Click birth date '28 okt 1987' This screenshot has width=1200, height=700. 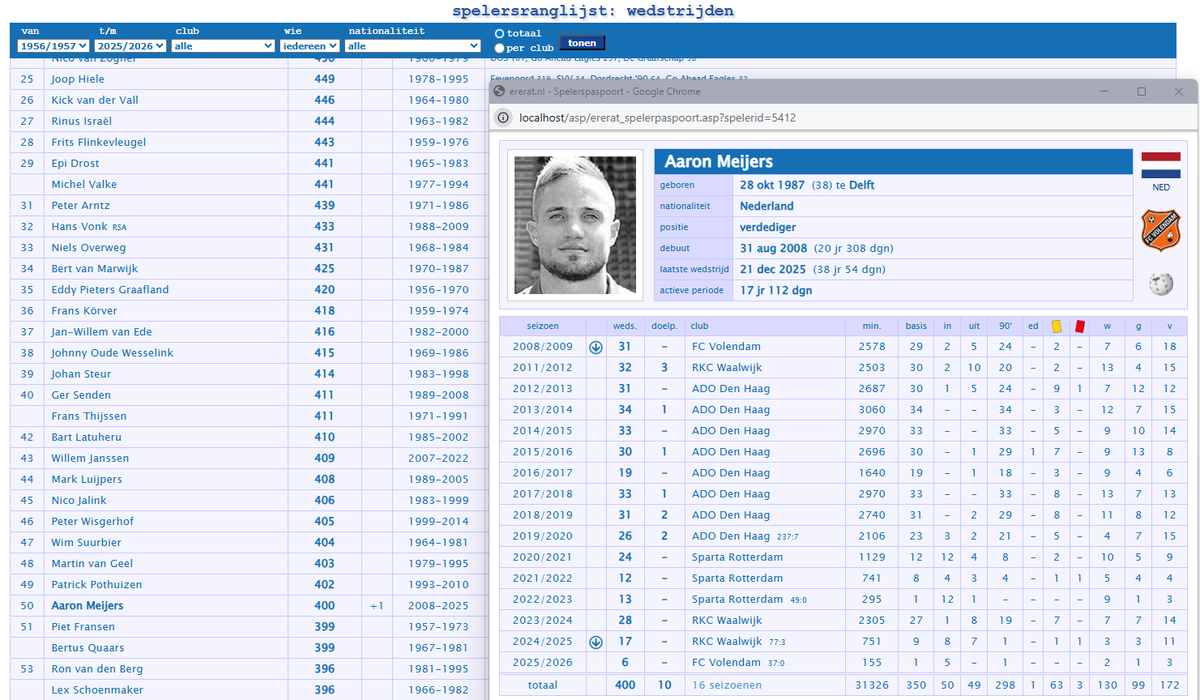773,185
